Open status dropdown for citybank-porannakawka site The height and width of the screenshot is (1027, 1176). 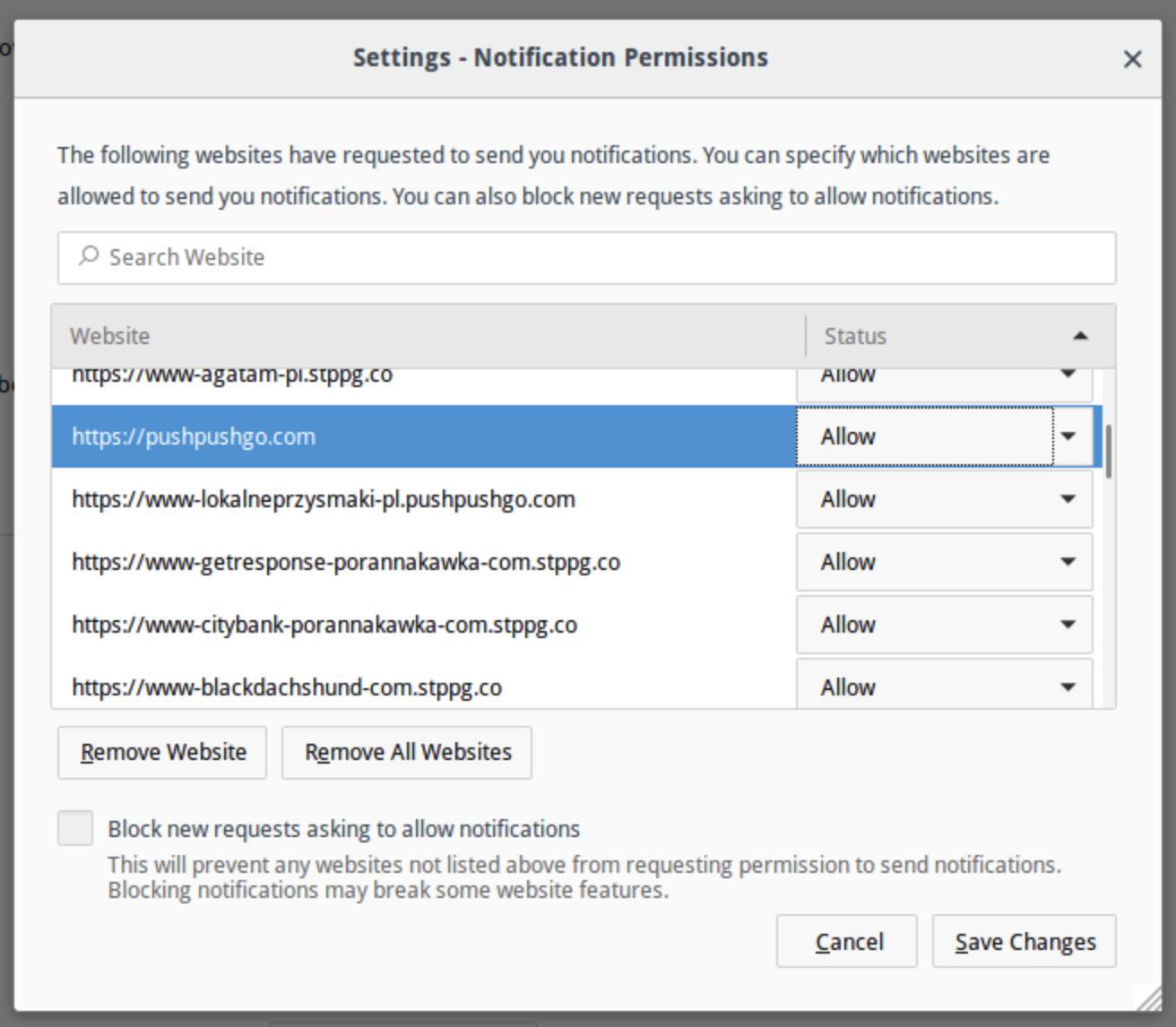click(944, 625)
